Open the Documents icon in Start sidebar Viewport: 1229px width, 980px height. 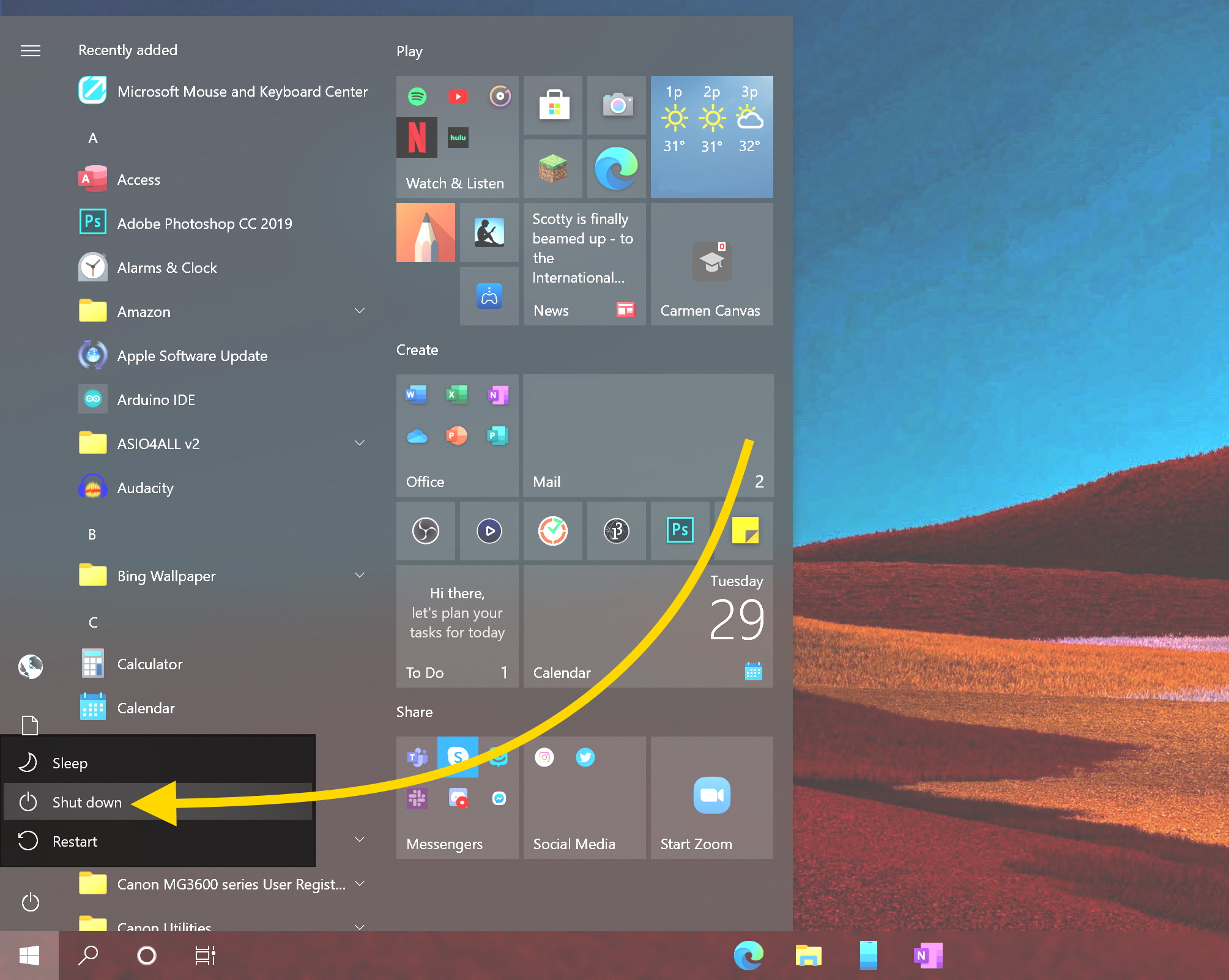tap(30, 726)
